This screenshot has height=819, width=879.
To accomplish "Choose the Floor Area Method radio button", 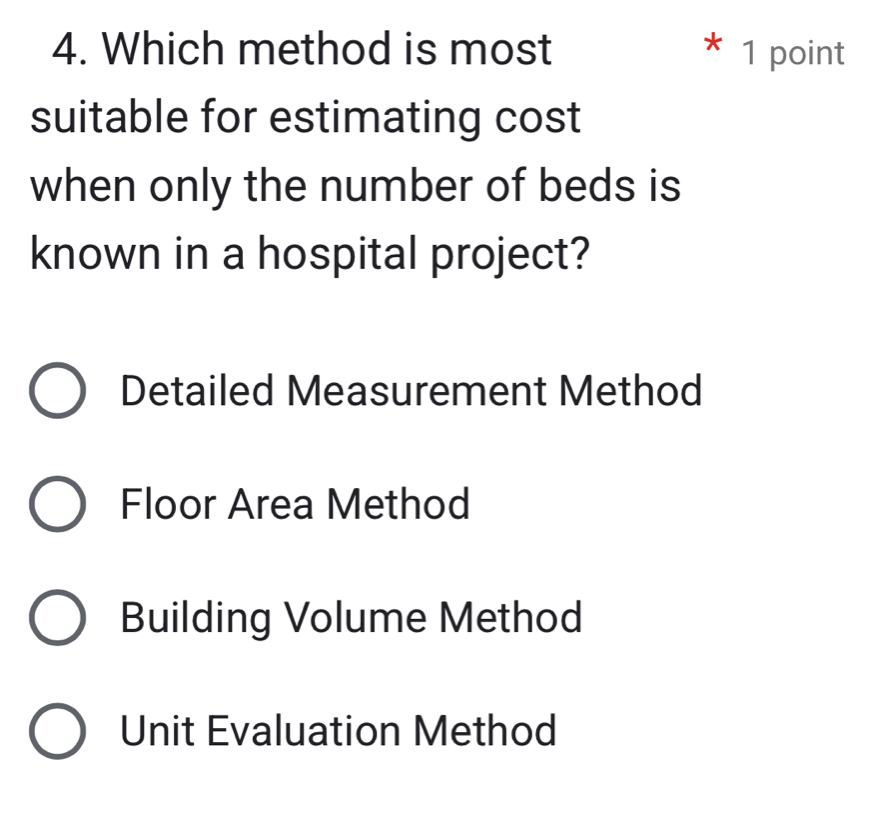I will tap(57, 504).
